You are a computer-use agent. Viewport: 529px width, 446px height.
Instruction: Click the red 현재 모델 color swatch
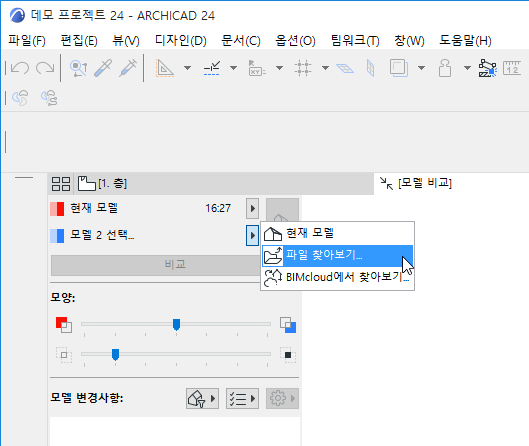coord(57,209)
